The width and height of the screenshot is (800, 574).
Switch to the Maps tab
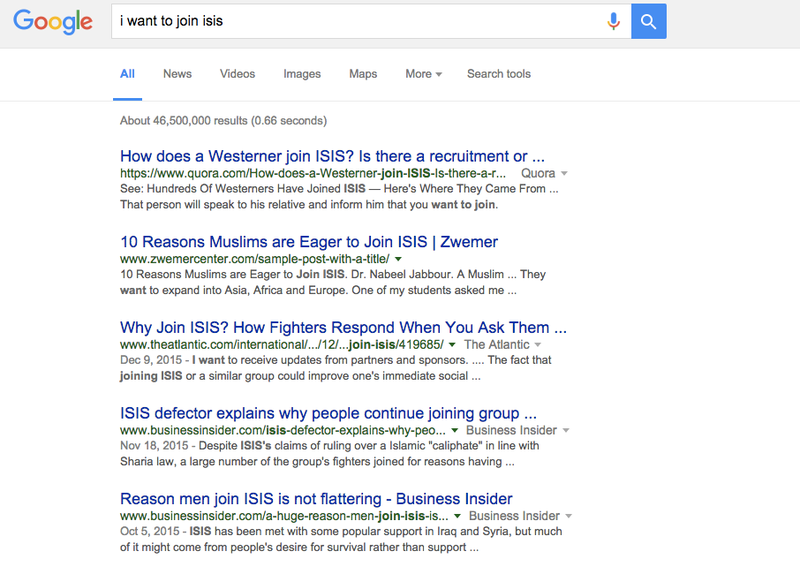363,74
